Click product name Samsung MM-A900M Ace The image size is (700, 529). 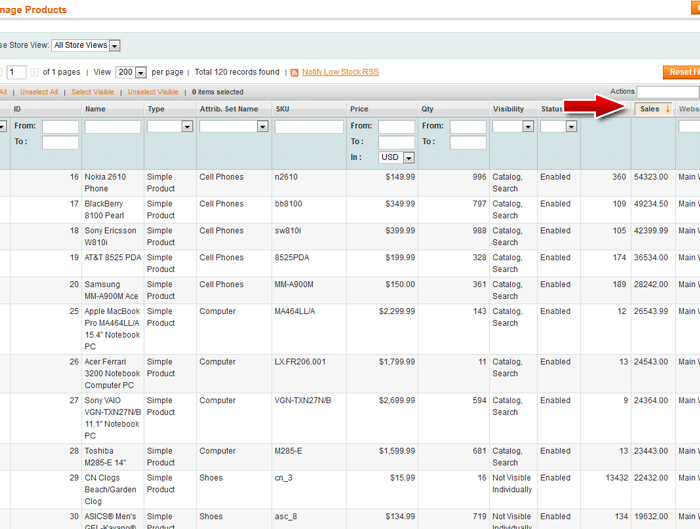point(111,290)
